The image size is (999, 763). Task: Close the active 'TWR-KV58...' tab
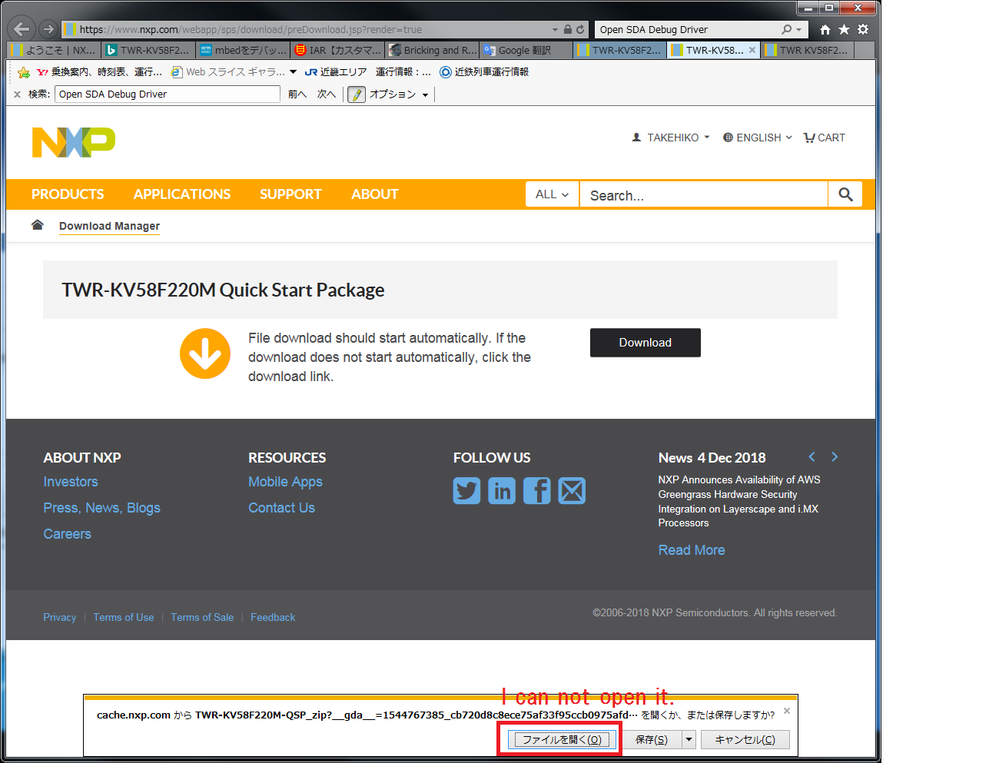pyautogui.click(x=752, y=50)
